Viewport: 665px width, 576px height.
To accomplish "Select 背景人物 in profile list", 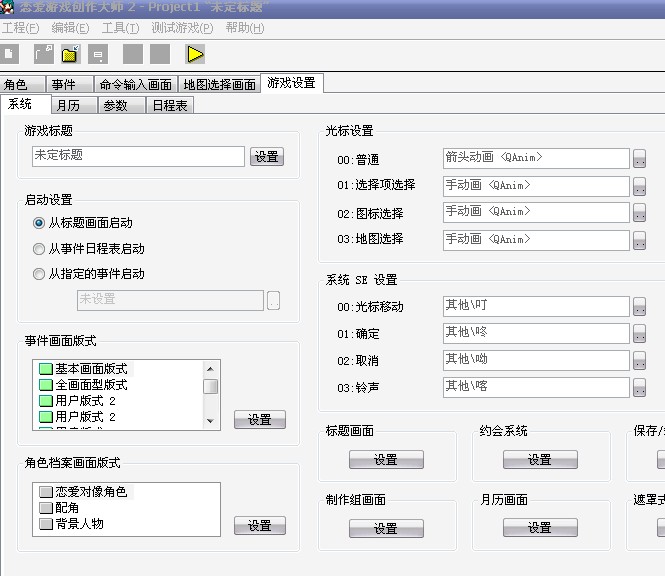I will (x=79, y=524).
